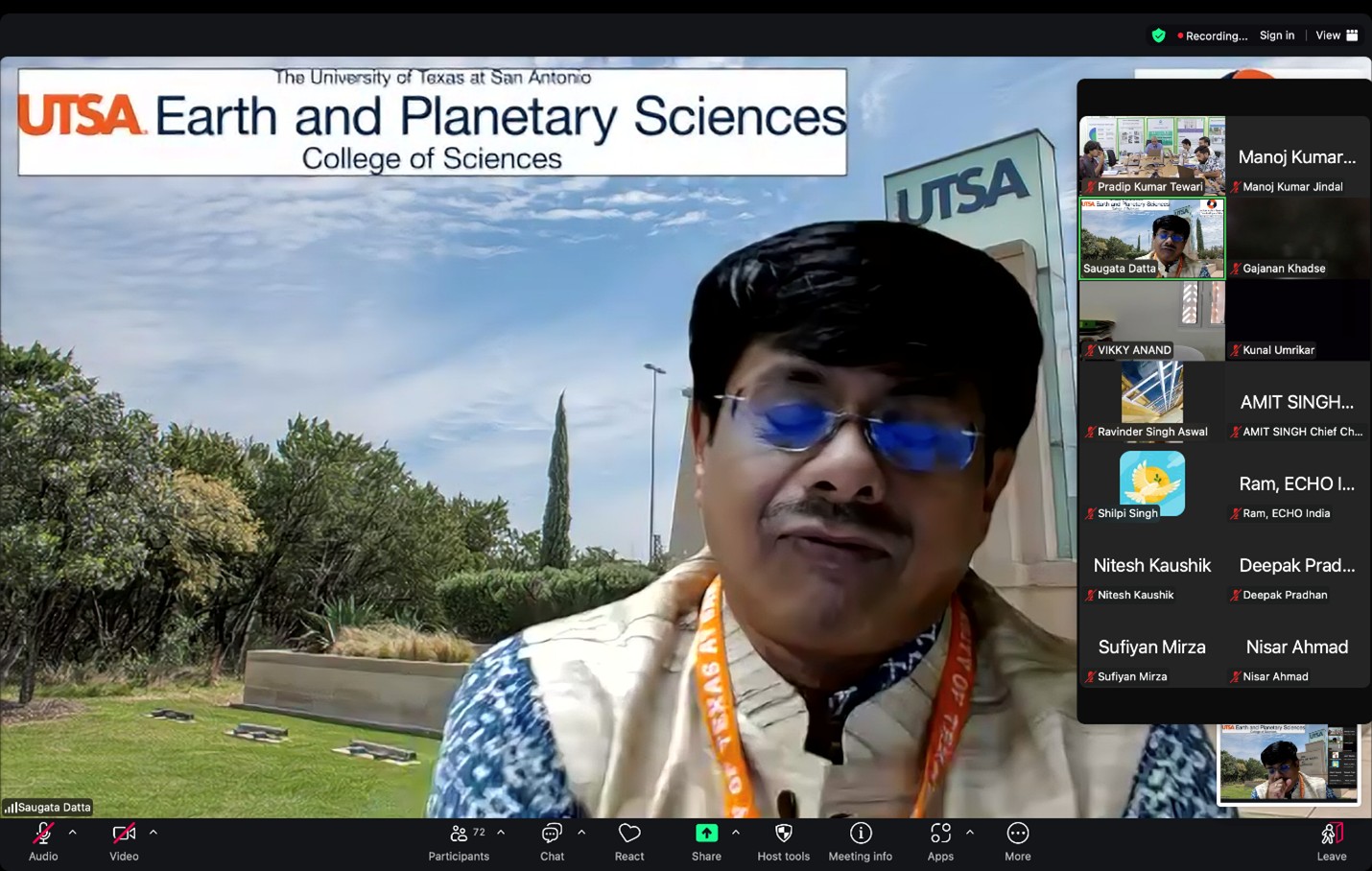Turn on the Video camera
The height and width of the screenshot is (871, 1372).
124,840
